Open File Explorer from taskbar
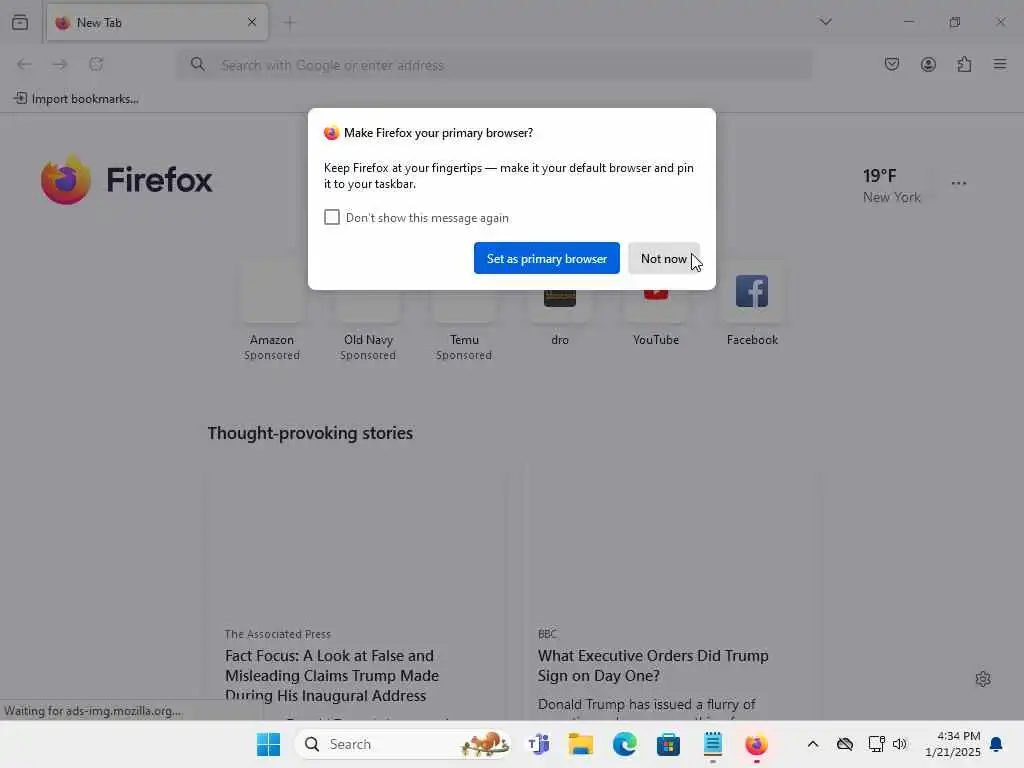The height and width of the screenshot is (768, 1024). pos(581,744)
